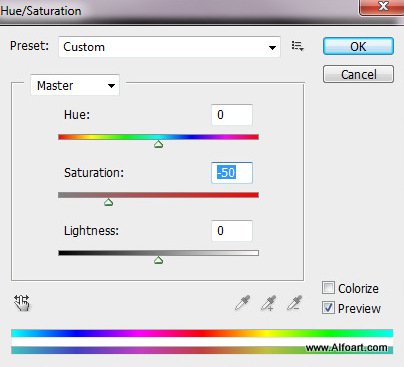Select the Subtract from Sample eyedropper
Screen dimensions: 404x367
294,303
